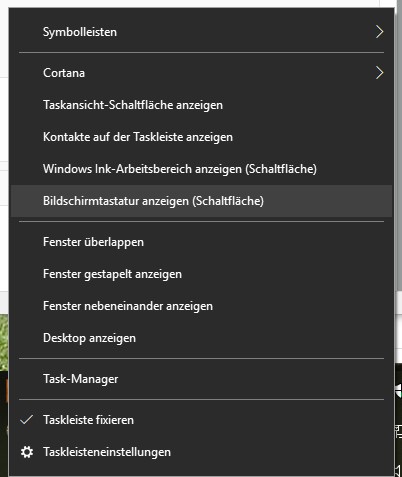The width and height of the screenshot is (402, 477).
Task: Expand the arrow next to Symbolleisten
Action: [x=379, y=32]
